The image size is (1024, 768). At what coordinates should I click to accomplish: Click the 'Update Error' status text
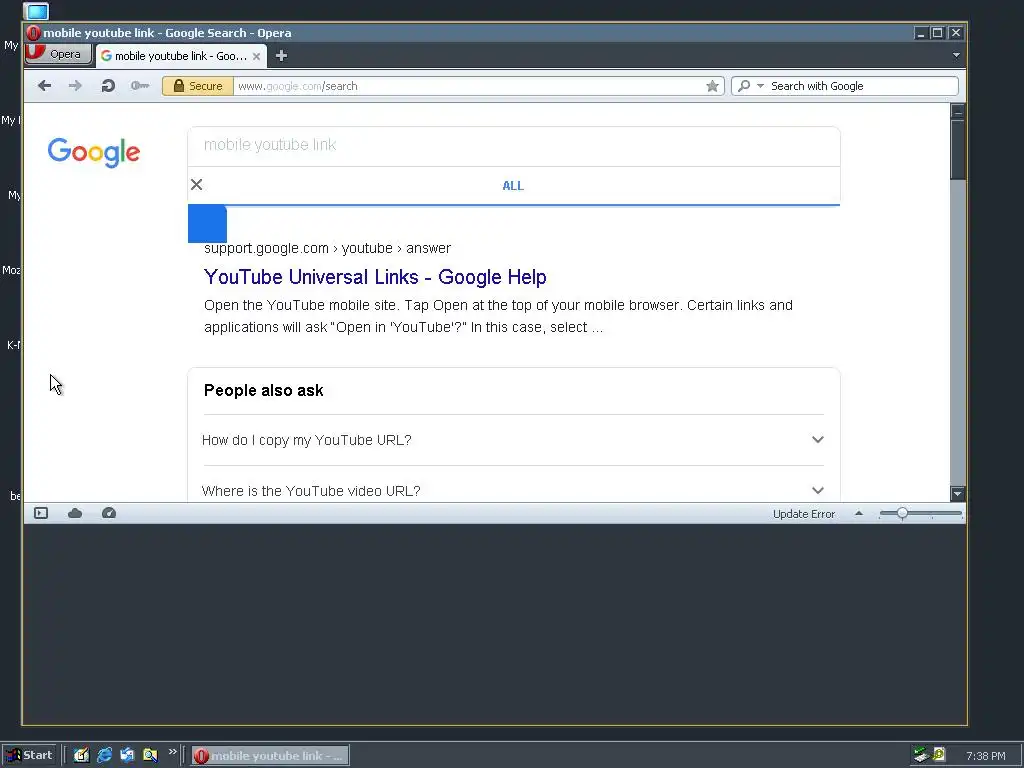(x=804, y=514)
